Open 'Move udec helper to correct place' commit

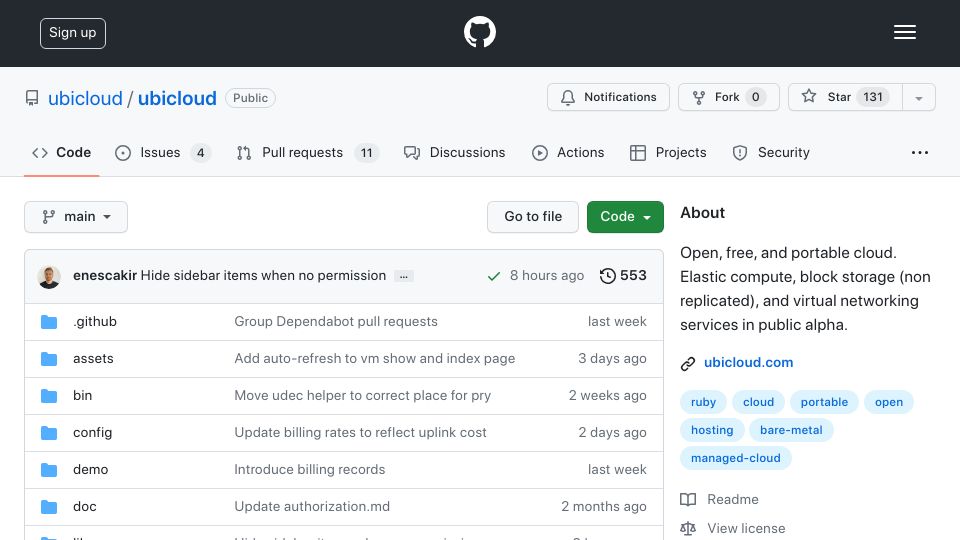pyautogui.click(x=362, y=396)
